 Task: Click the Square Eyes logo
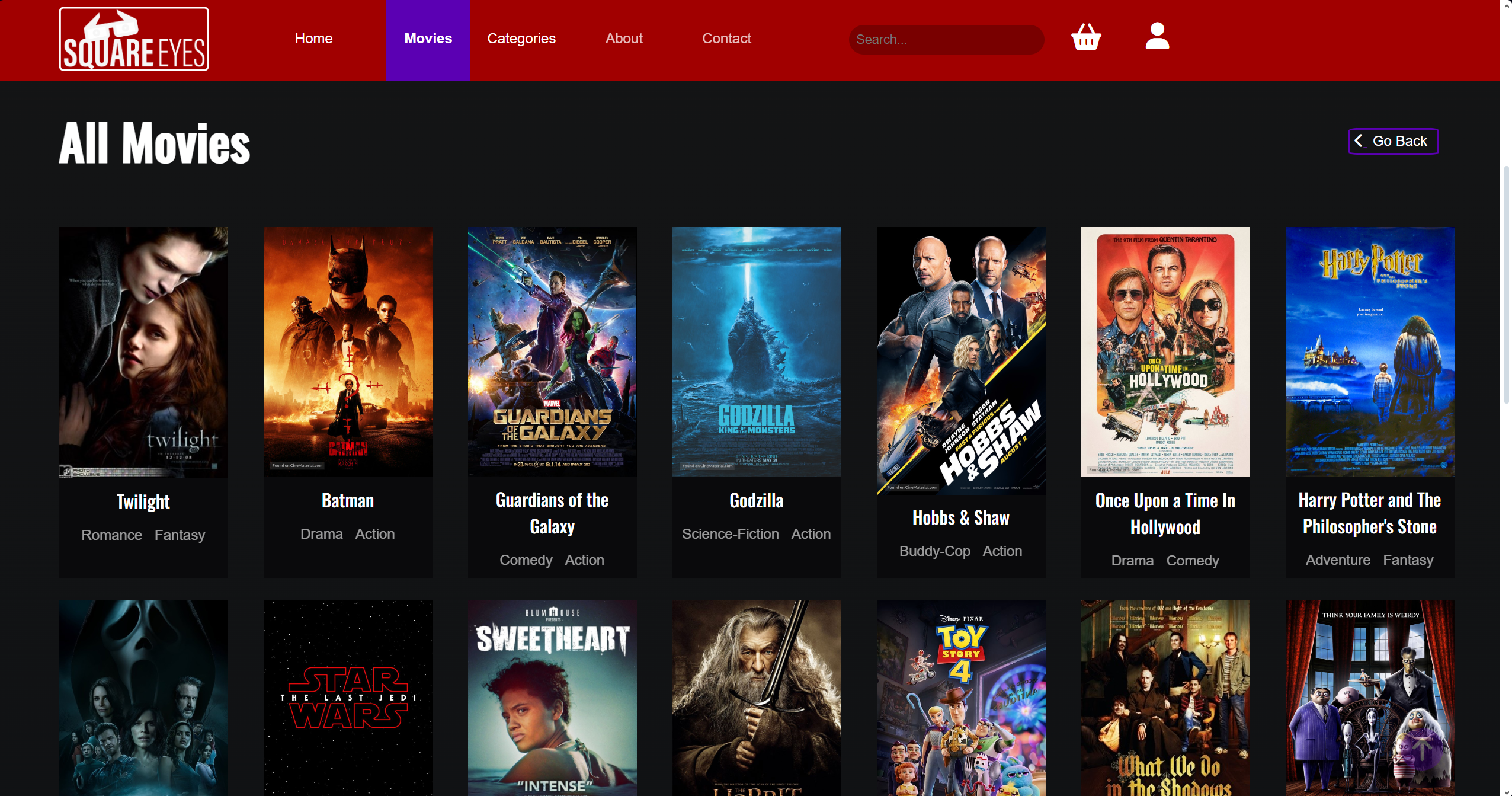tap(133, 39)
